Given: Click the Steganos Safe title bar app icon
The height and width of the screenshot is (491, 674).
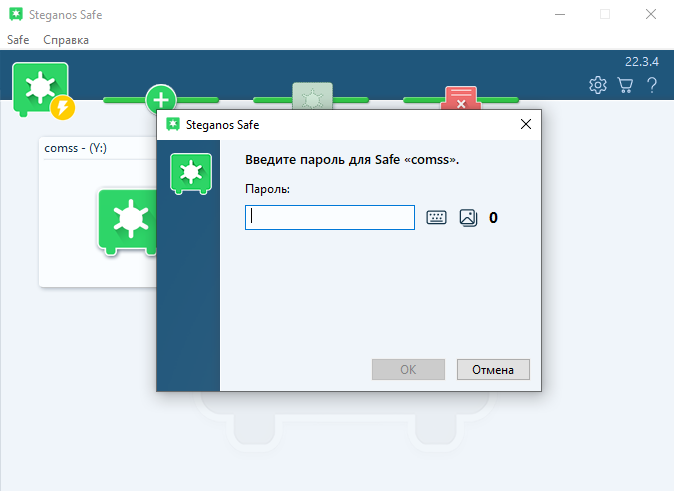Looking at the screenshot, I should pyautogui.click(x=16, y=14).
